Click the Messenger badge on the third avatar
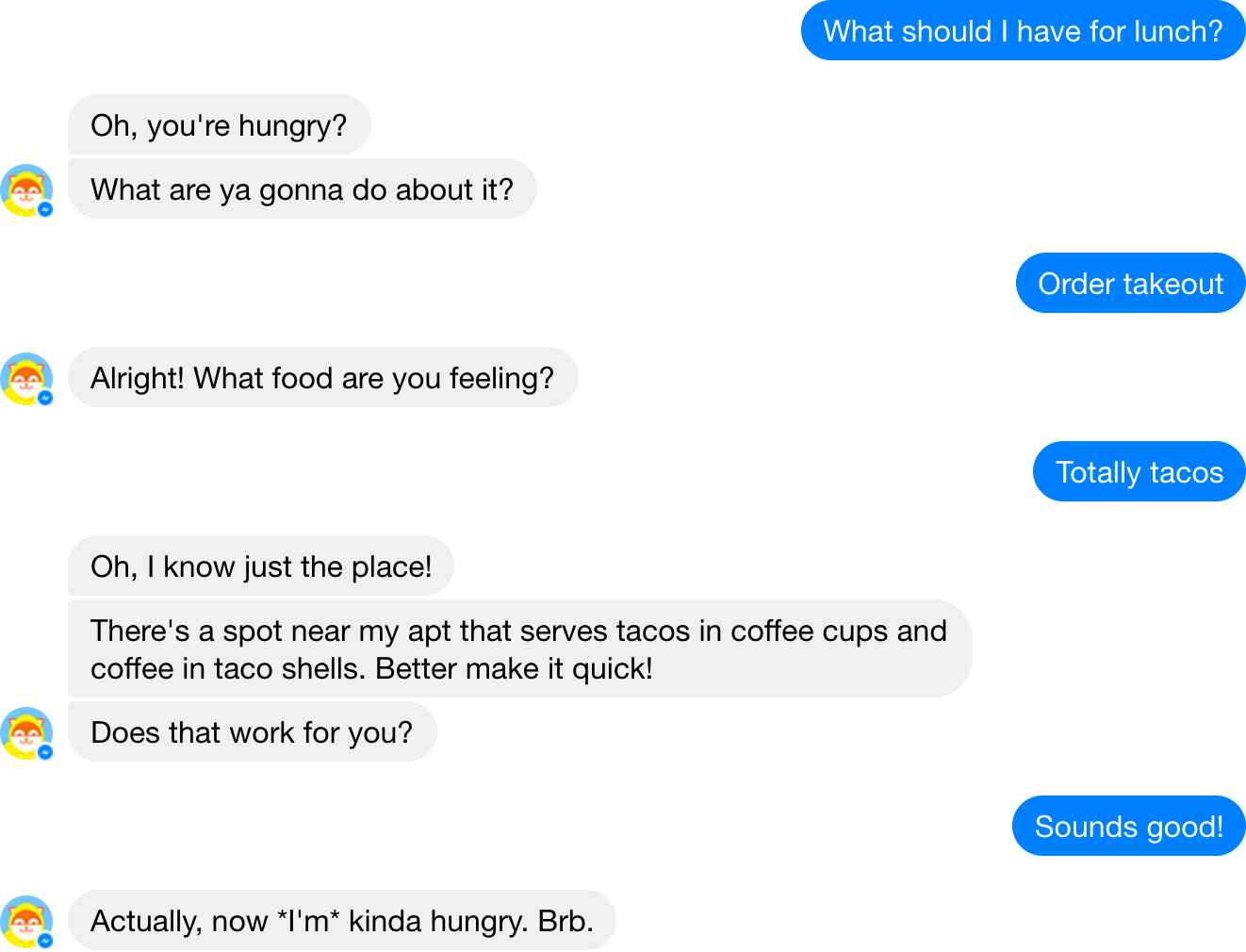 [43, 750]
